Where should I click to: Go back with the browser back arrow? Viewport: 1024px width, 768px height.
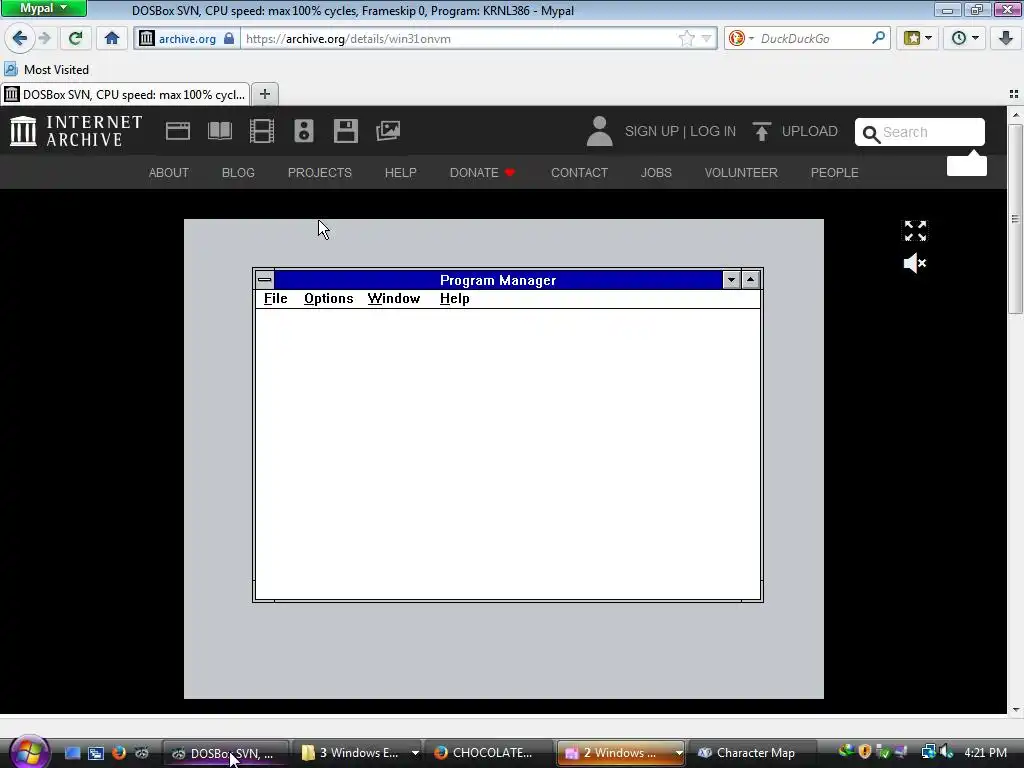20,38
